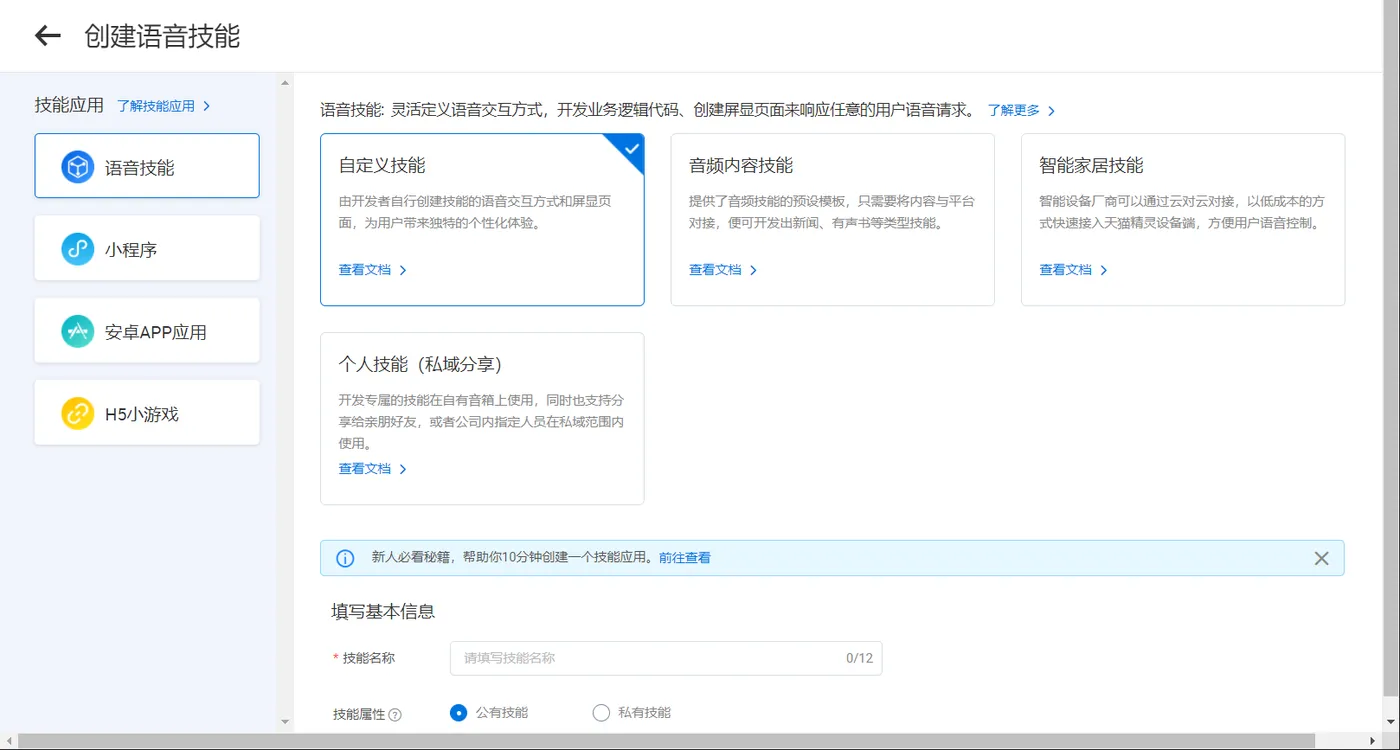The height and width of the screenshot is (750, 1400).
Task: Click into the 技能名称 input field
Action: click(x=666, y=658)
